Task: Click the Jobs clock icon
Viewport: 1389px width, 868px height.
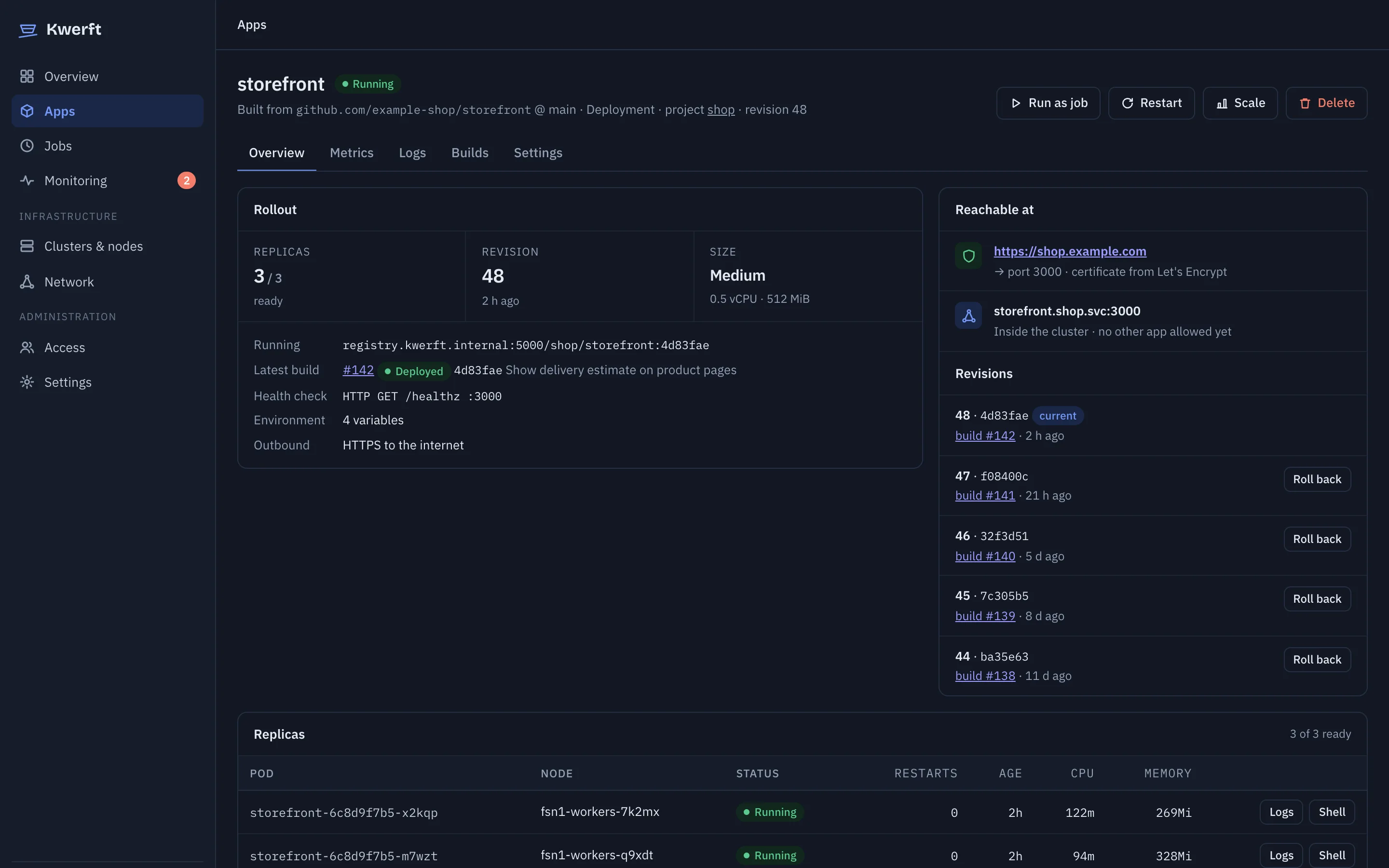Action: coord(27,146)
